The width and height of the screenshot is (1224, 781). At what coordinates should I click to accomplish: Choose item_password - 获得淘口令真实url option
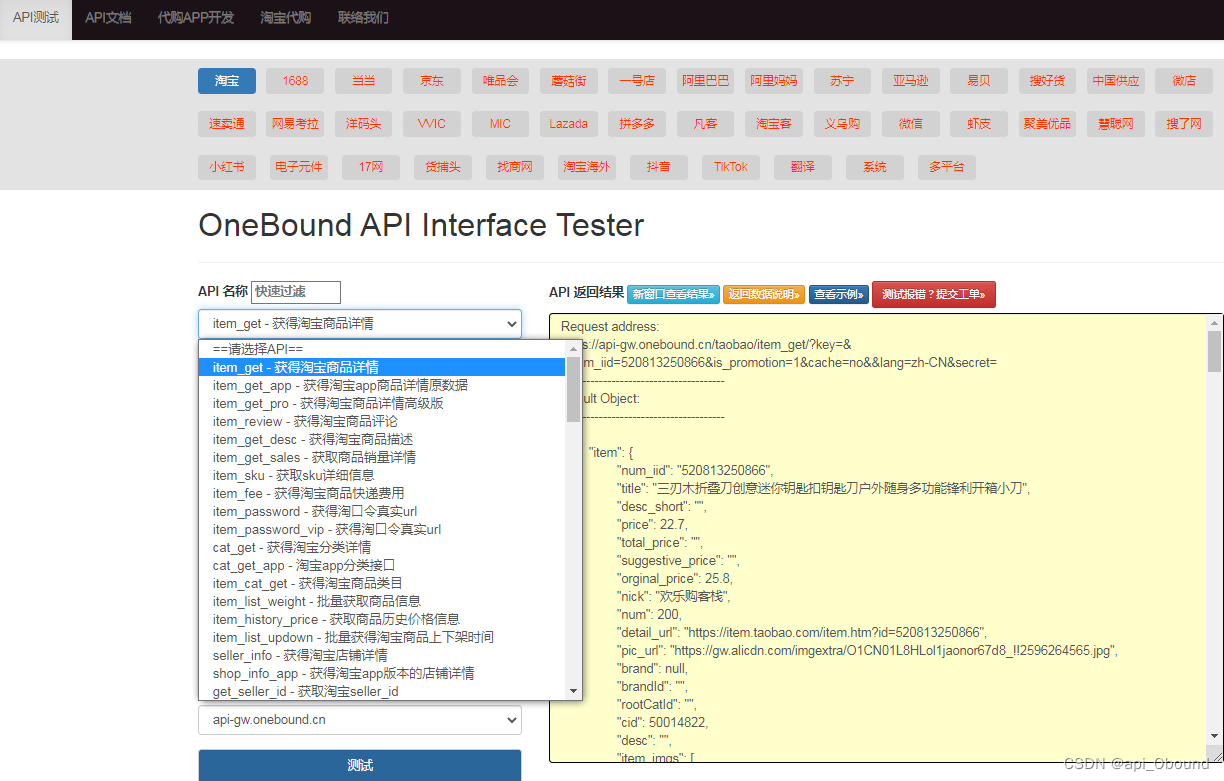point(383,511)
